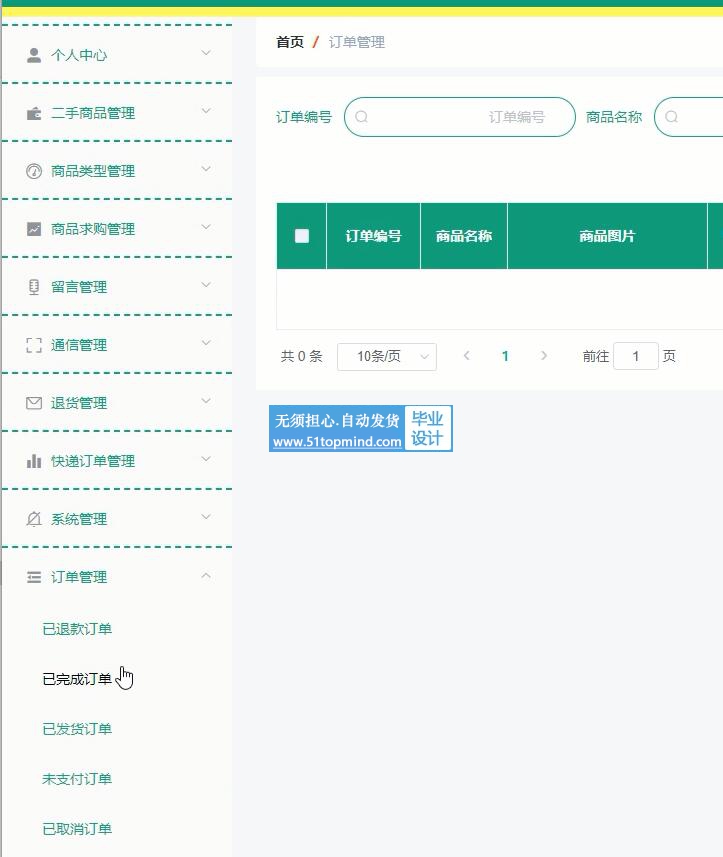
Task: Click the 共 0 条 total count text
Action: coord(302,356)
